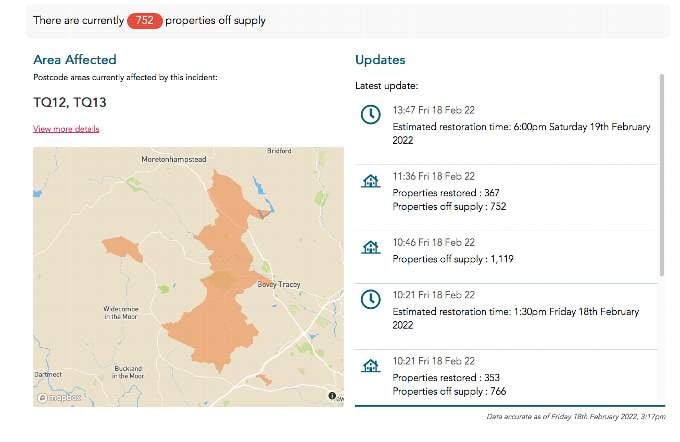Click the TQ12, TQ13 postcode text
This screenshot has width=680, height=442.
pos(70,102)
